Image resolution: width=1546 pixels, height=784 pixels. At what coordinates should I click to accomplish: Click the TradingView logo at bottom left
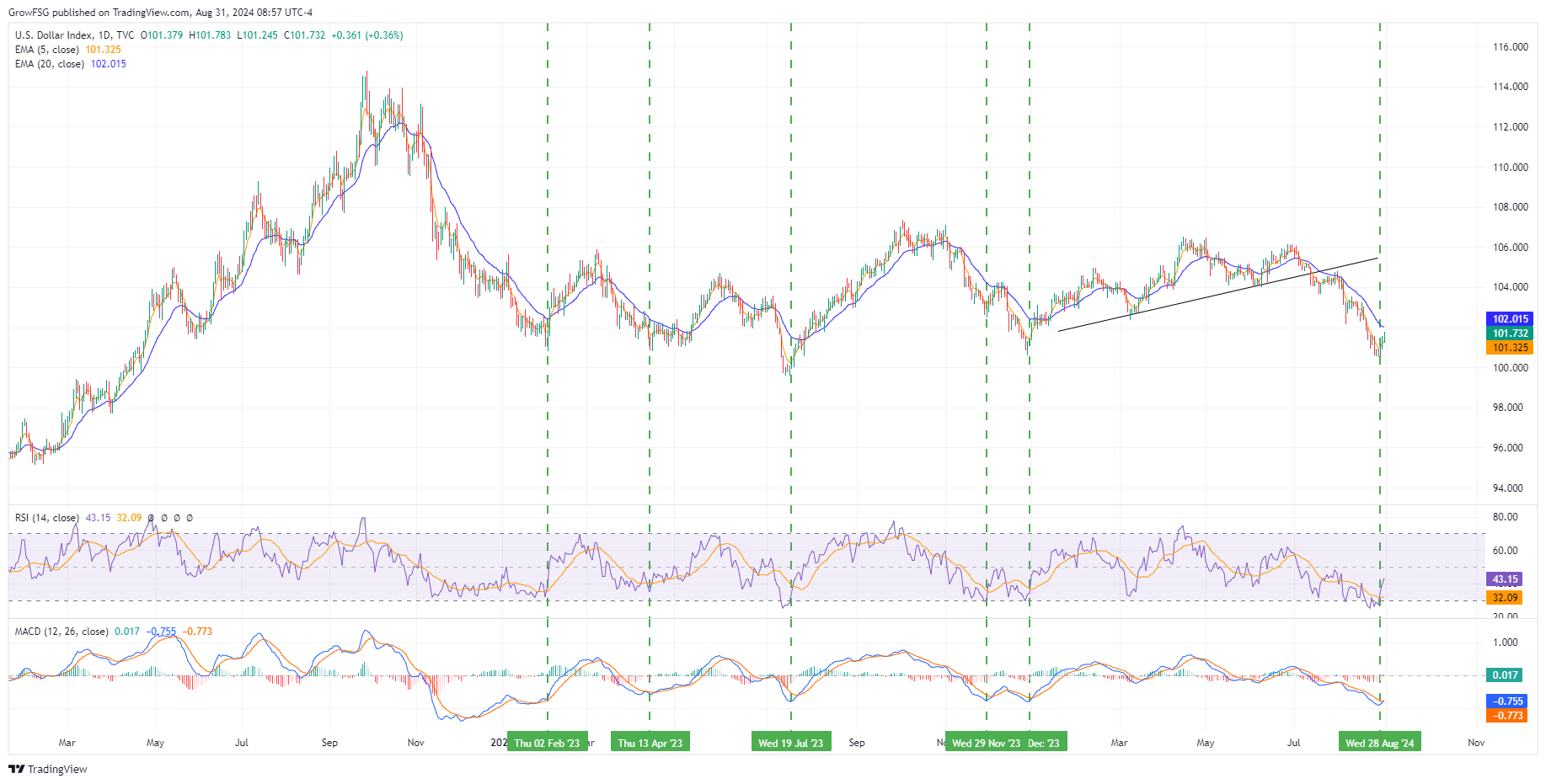[48, 769]
